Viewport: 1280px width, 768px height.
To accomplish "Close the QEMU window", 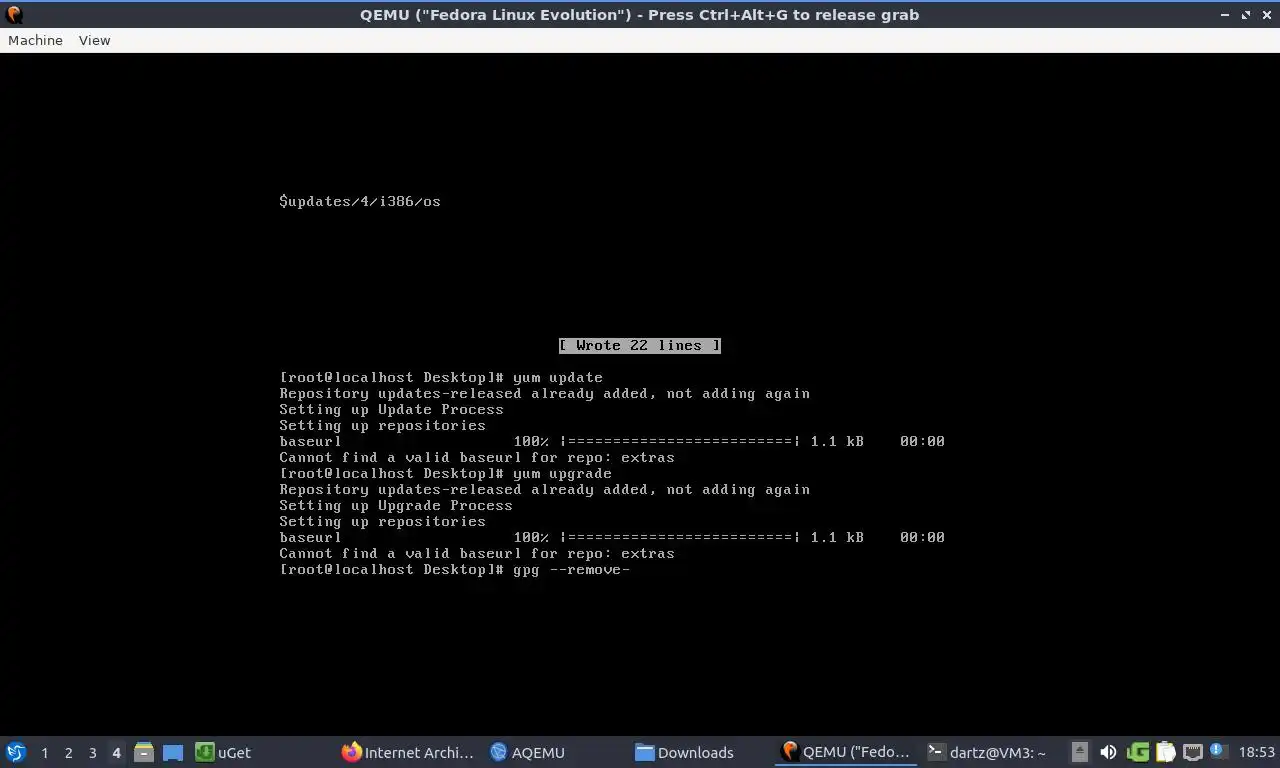I will click(x=1266, y=15).
